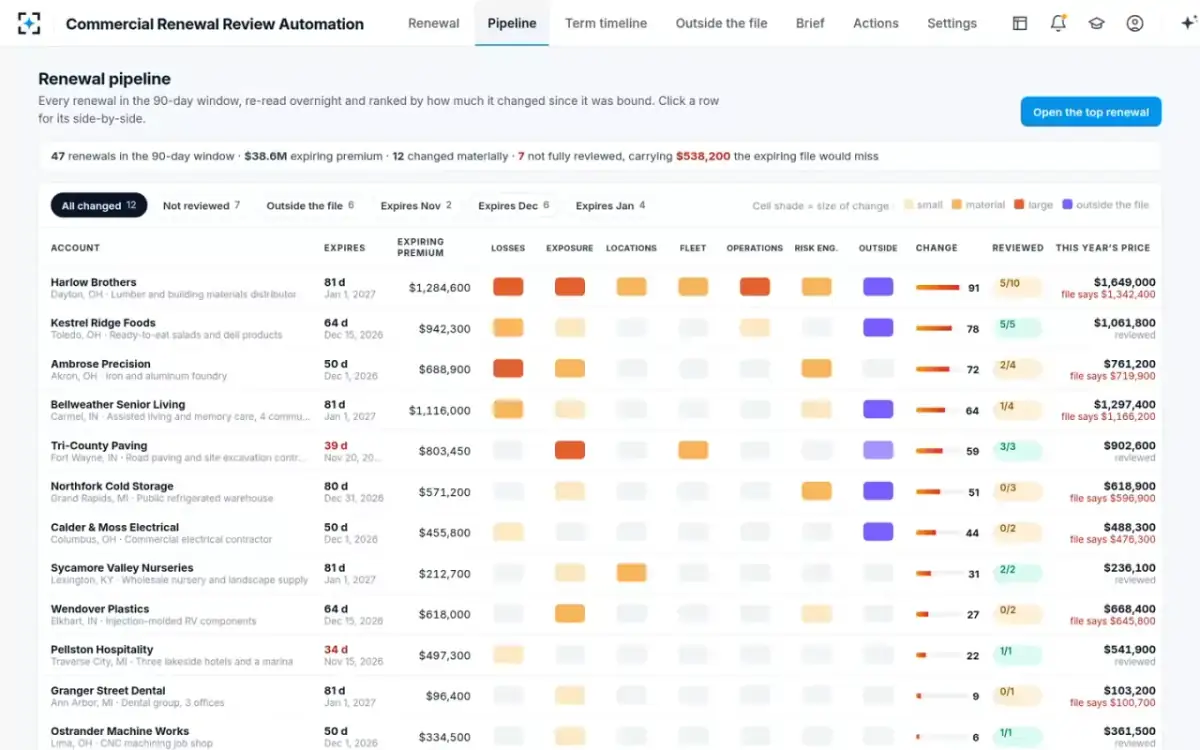
Task: Click the $1,284,600 expiring premium
Action: pos(439,288)
